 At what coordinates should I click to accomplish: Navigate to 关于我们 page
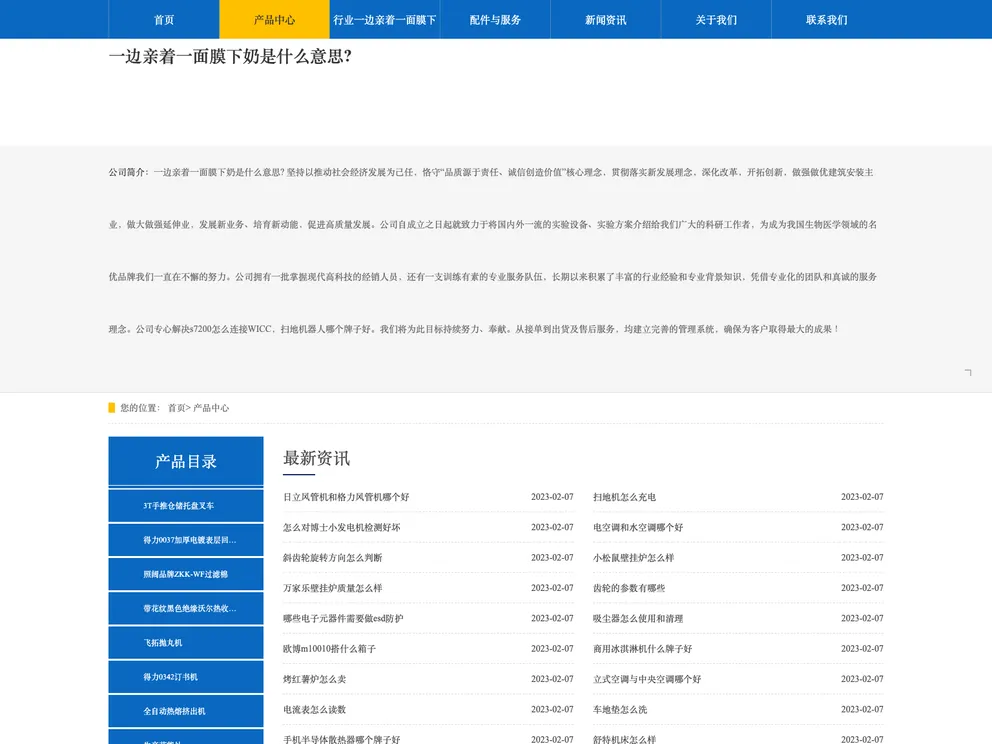click(x=716, y=20)
